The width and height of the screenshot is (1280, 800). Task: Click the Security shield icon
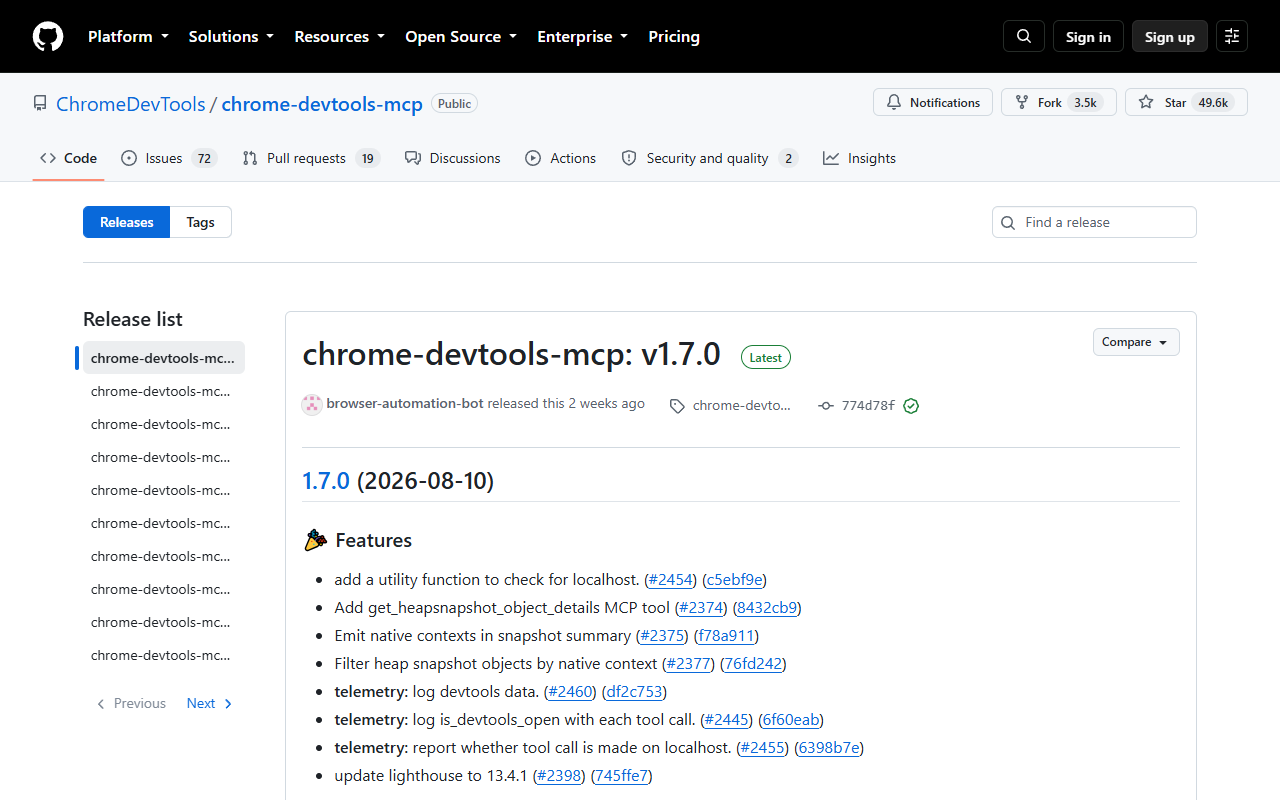point(629,158)
